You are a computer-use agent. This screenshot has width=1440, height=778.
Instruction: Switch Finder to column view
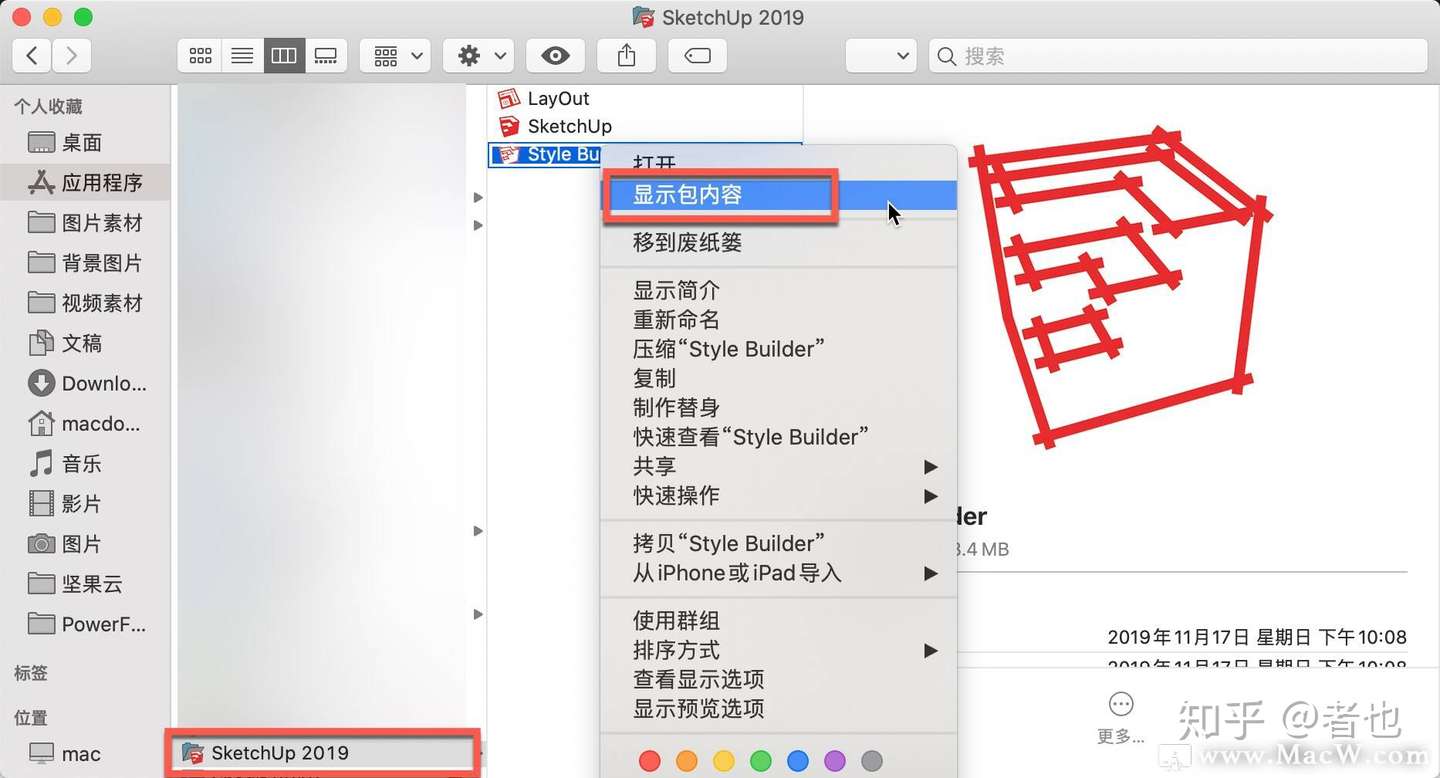[x=284, y=56]
